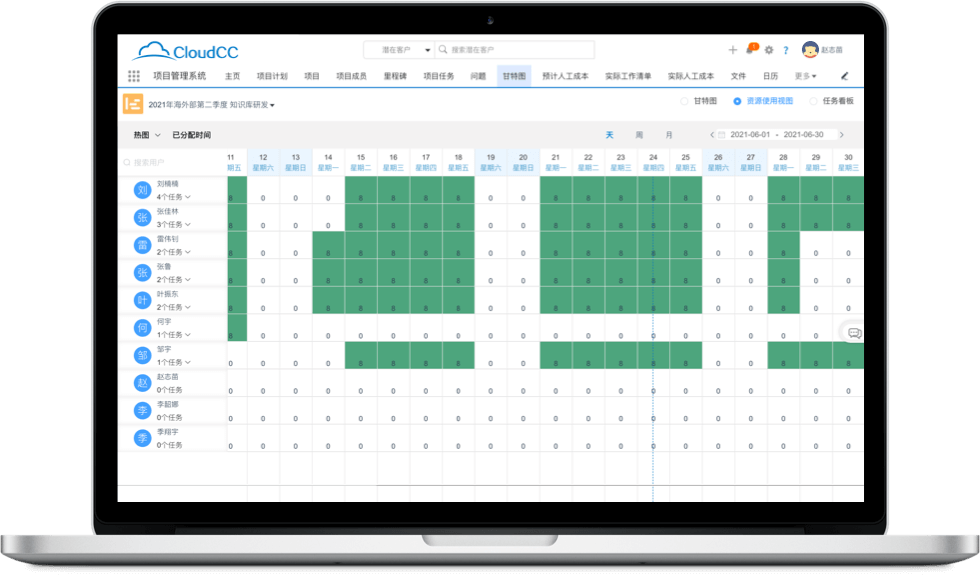
Task: Open the chat bubble widget icon
Action: 854,333
